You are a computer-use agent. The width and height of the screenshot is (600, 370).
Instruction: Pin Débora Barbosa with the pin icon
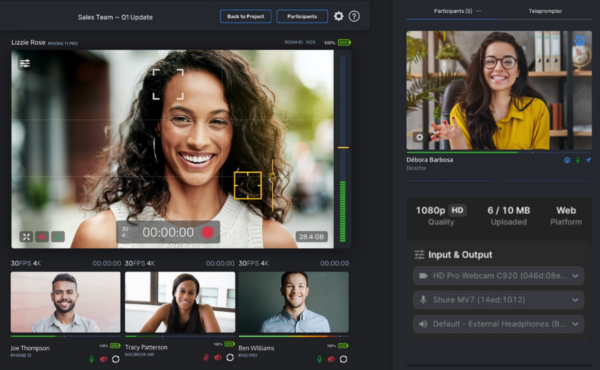[x=588, y=160]
